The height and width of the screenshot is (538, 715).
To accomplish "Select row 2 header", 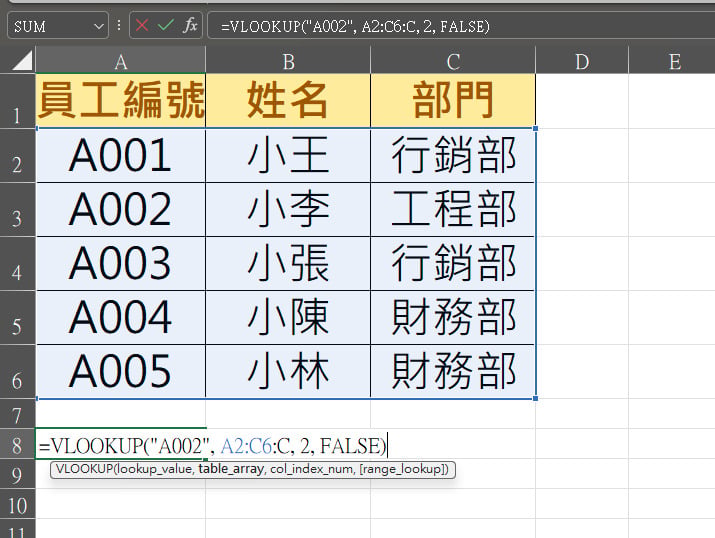I will 17,156.
